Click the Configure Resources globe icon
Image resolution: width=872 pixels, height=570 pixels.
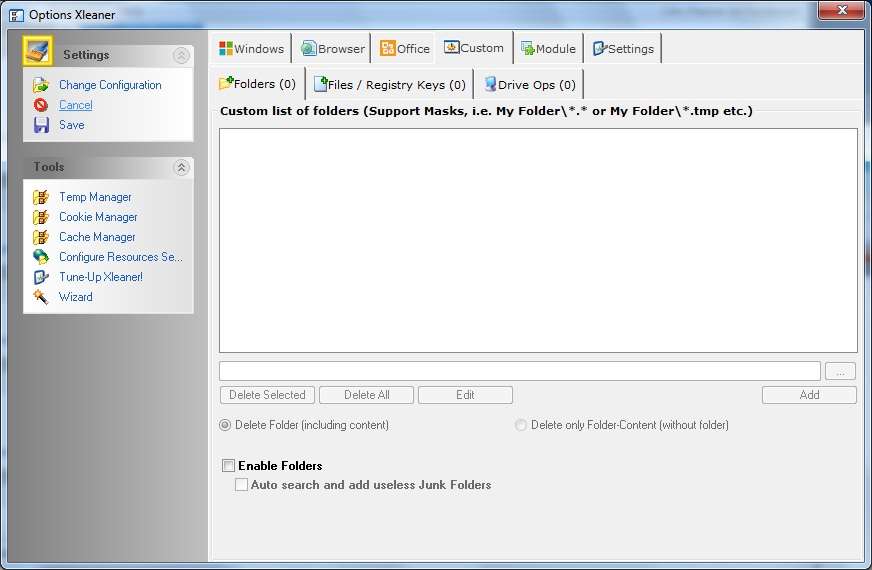click(x=41, y=256)
